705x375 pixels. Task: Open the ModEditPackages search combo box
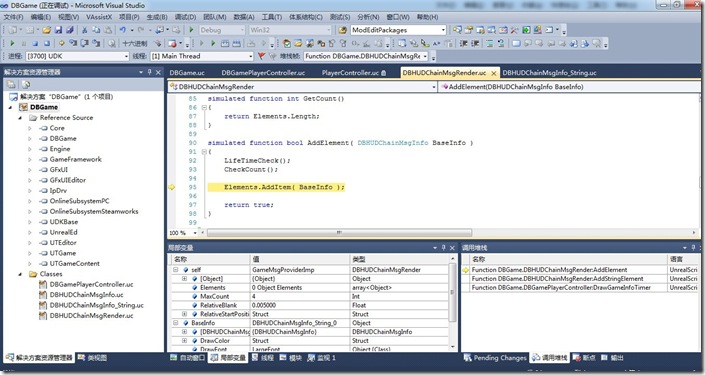(398, 30)
